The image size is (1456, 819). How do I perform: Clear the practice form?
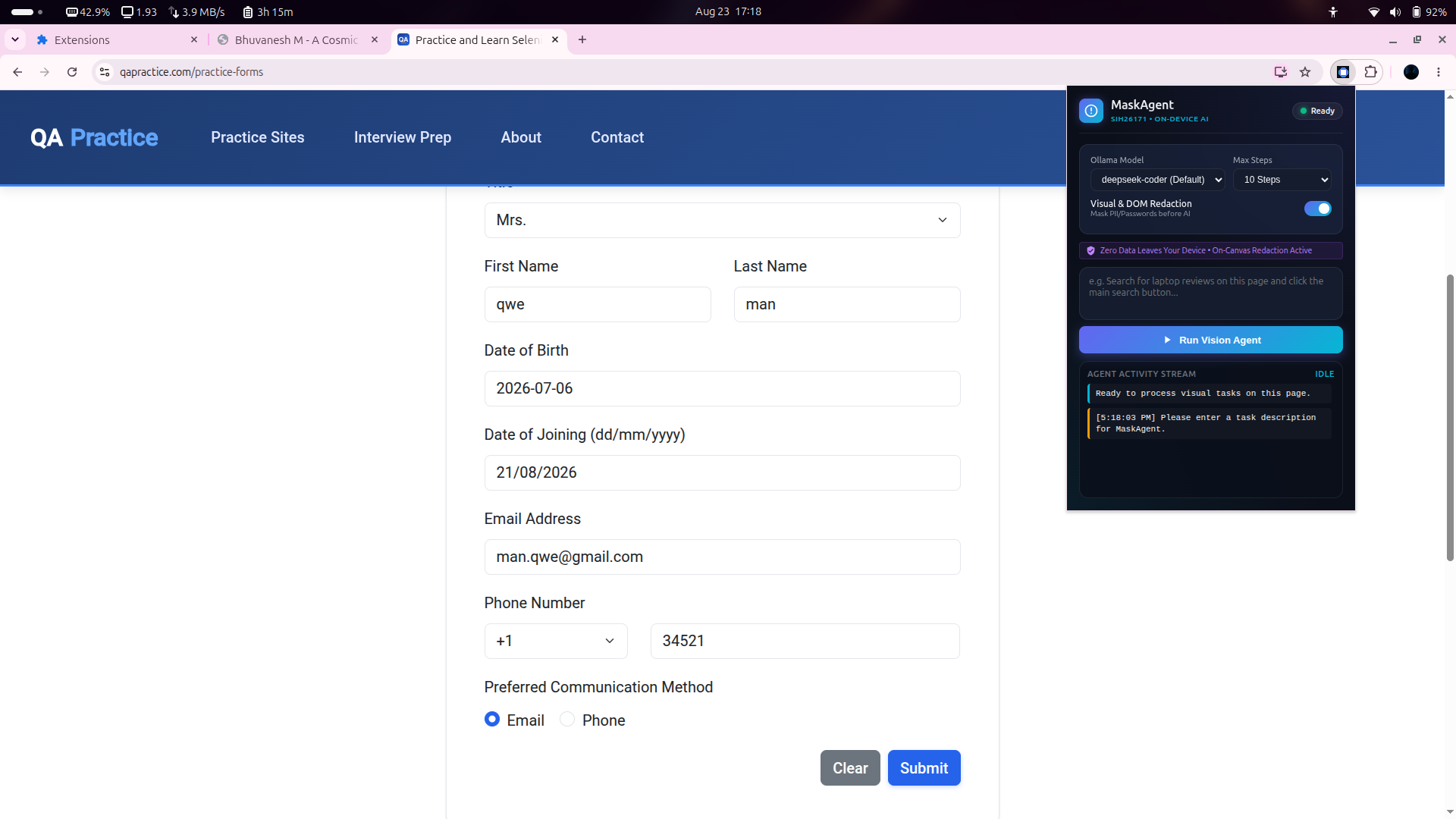[850, 767]
